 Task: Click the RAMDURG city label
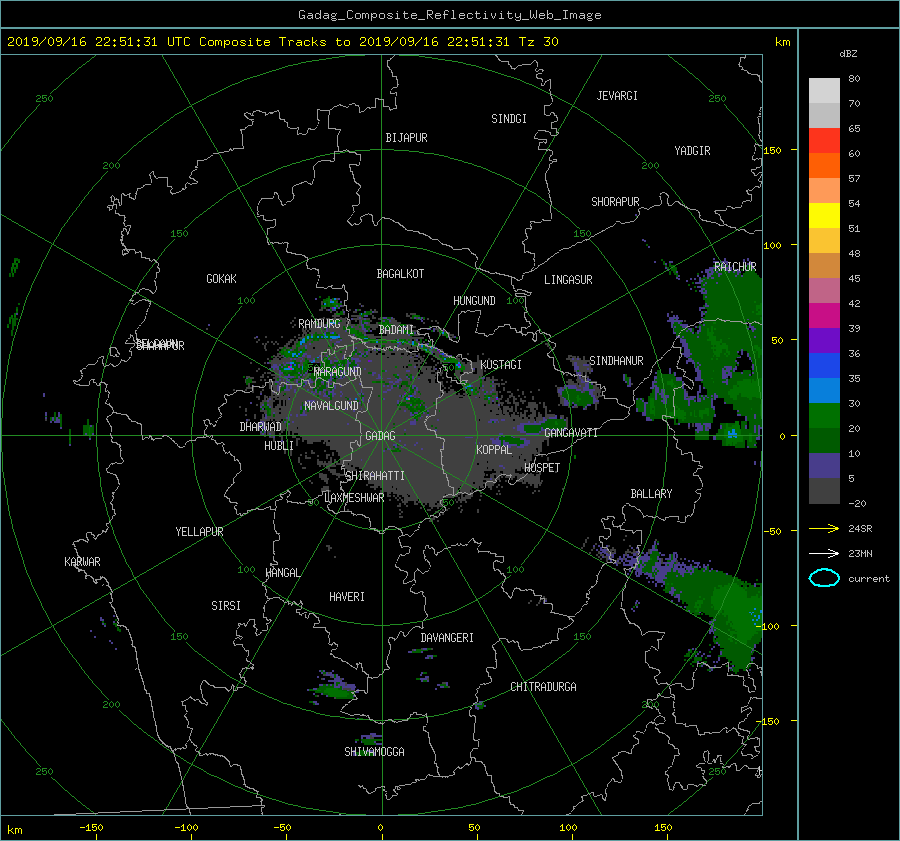pyautogui.click(x=319, y=324)
